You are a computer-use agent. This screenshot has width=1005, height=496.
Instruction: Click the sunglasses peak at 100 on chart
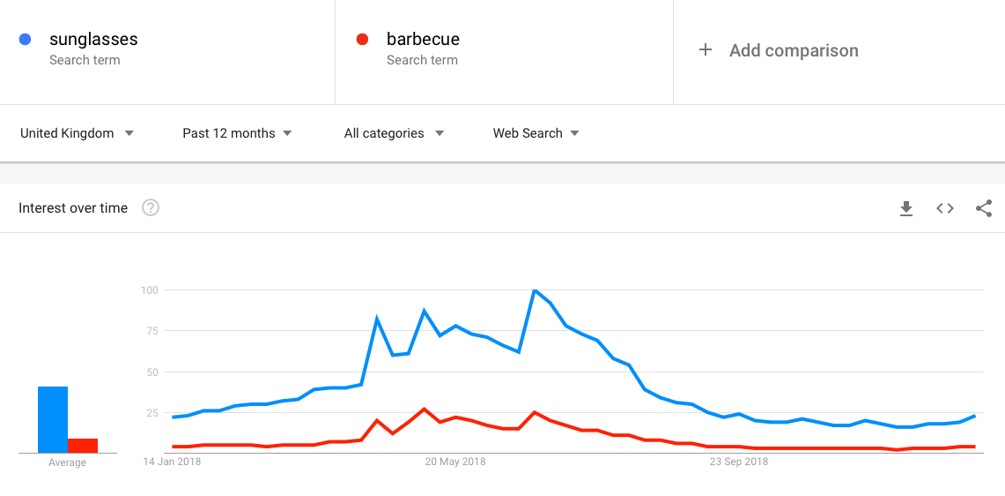point(533,290)
